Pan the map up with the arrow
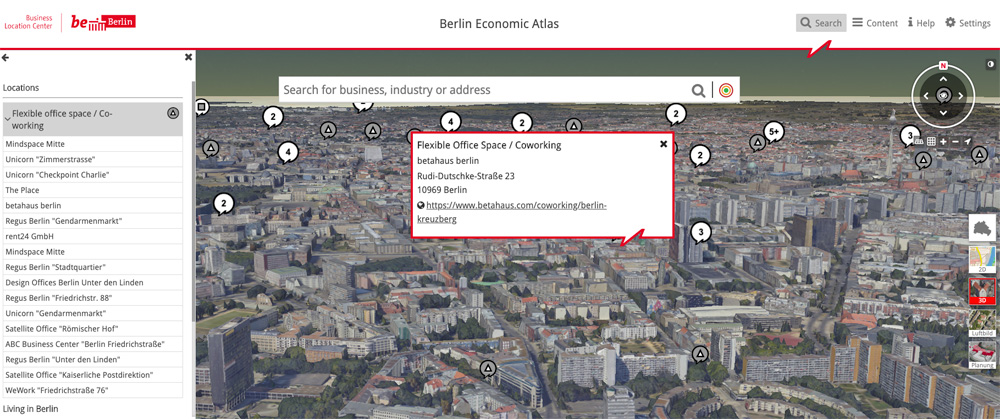1000x419 pixels. click(943, 79)
